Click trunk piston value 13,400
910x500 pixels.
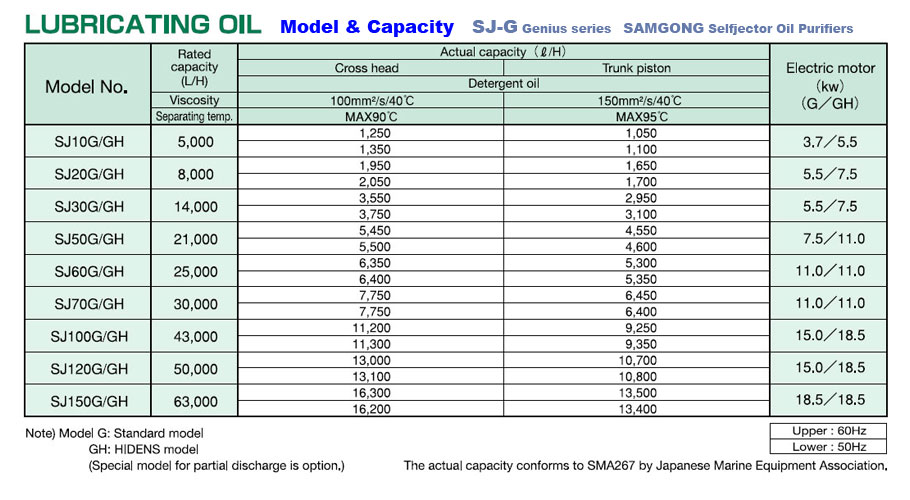point(638,409)
